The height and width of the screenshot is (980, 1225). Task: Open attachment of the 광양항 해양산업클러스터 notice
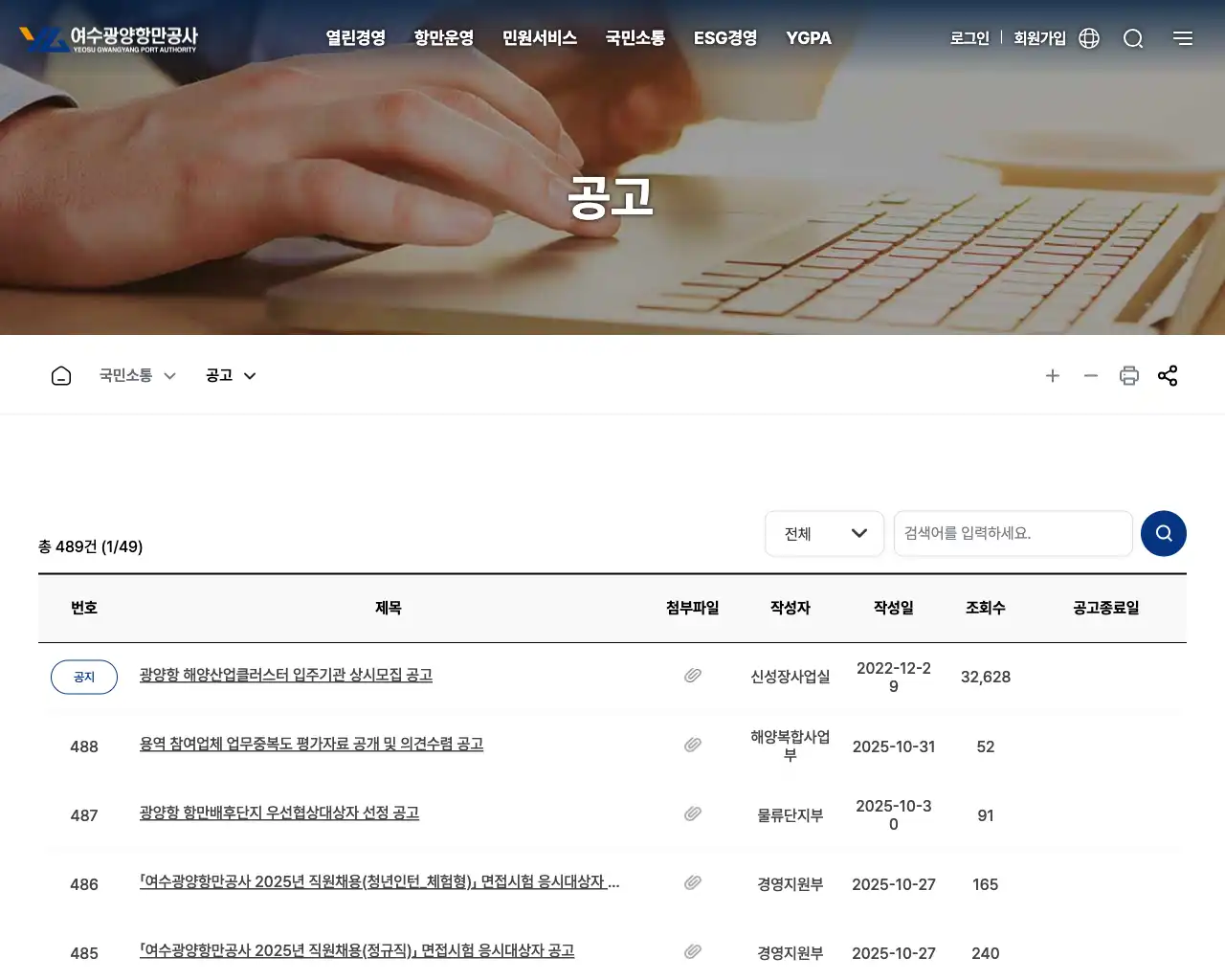pos(692,676)
